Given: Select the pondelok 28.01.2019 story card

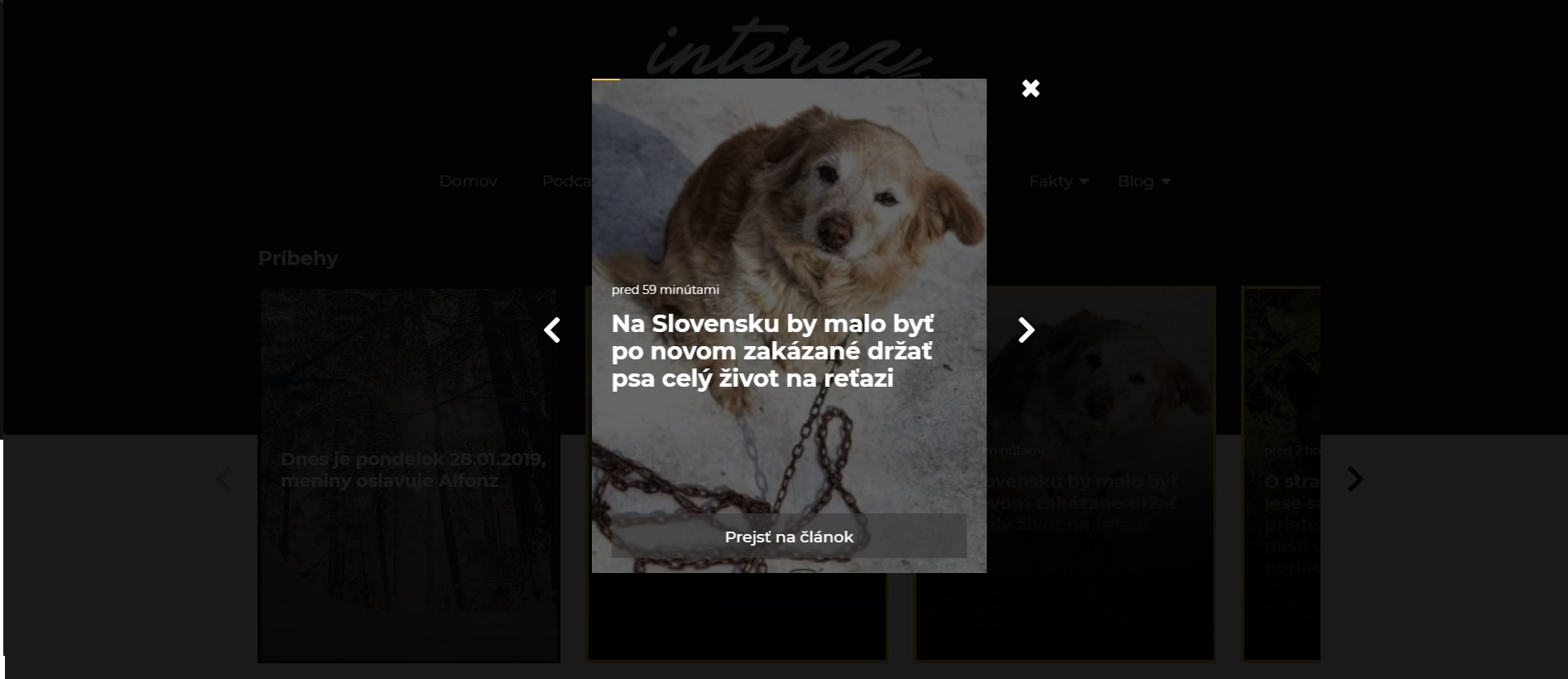Looking at the screenshot, I should point(409,475).
